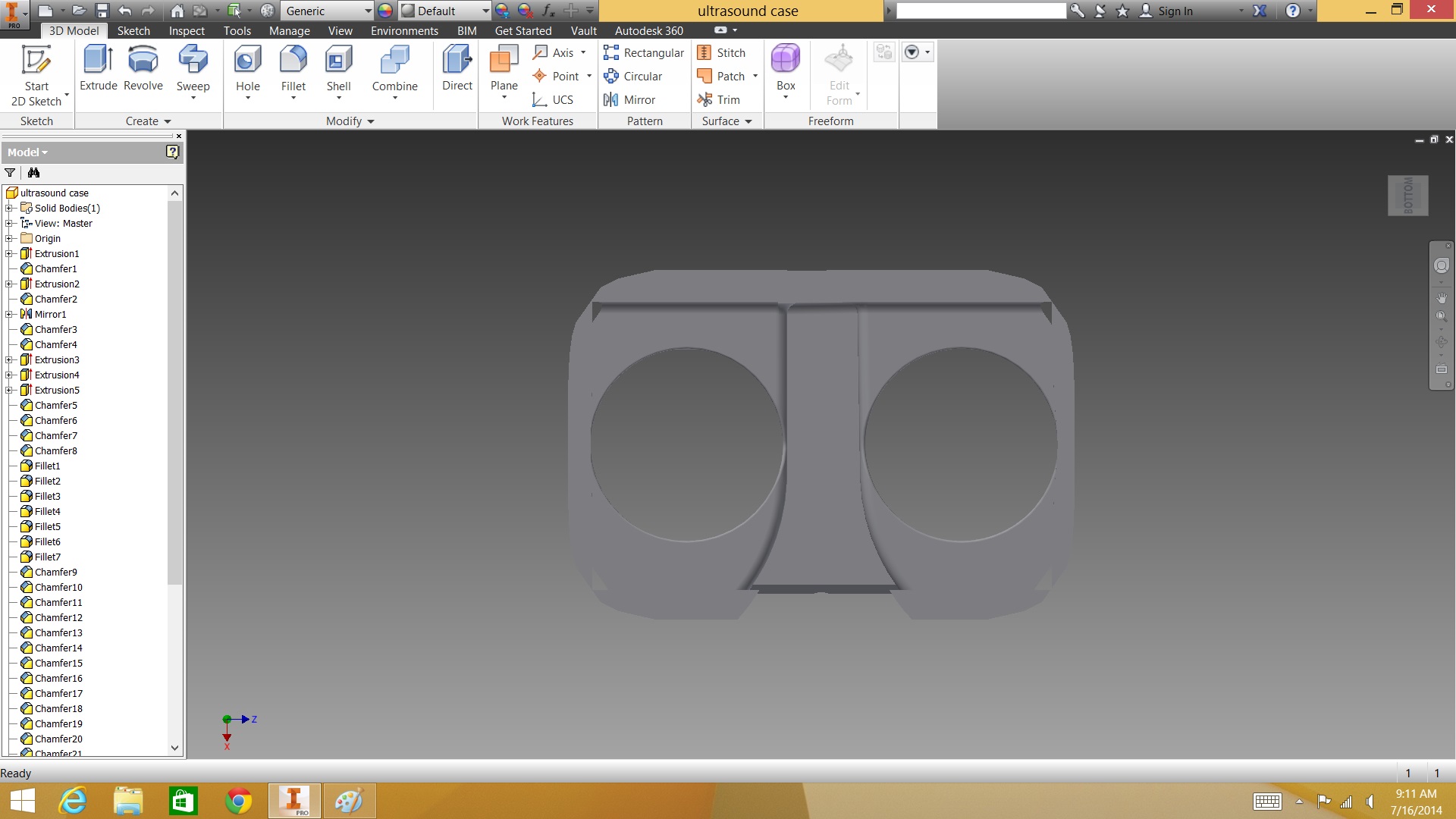This screenshot has height=819, width=1456.
Task: Apply a Circular pattern
Action: click(x=633, y=76)
